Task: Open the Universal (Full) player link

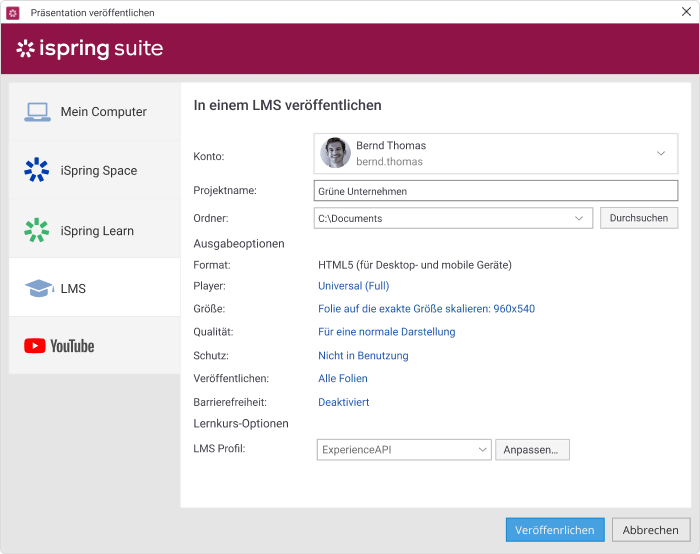Action: click(x=354, y=286)
